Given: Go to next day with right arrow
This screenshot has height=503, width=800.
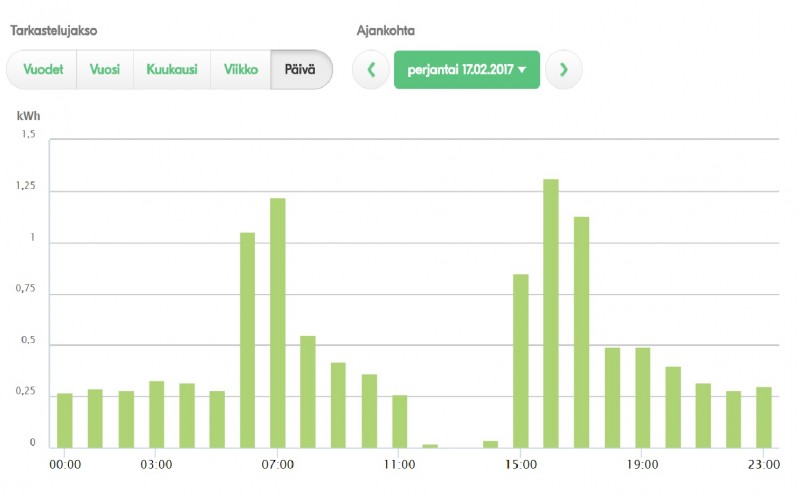Looking at the screenshot, I should (x=564, y=70).
